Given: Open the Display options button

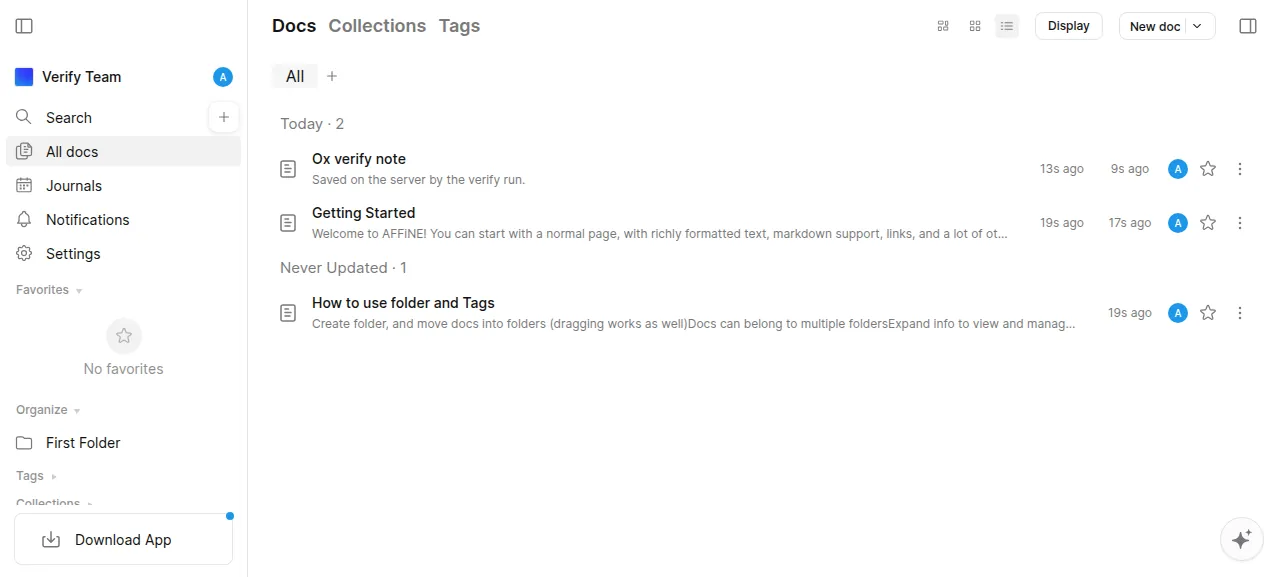Looking at the screenshot, I should pyautogui.click(x=1069, y=26).
